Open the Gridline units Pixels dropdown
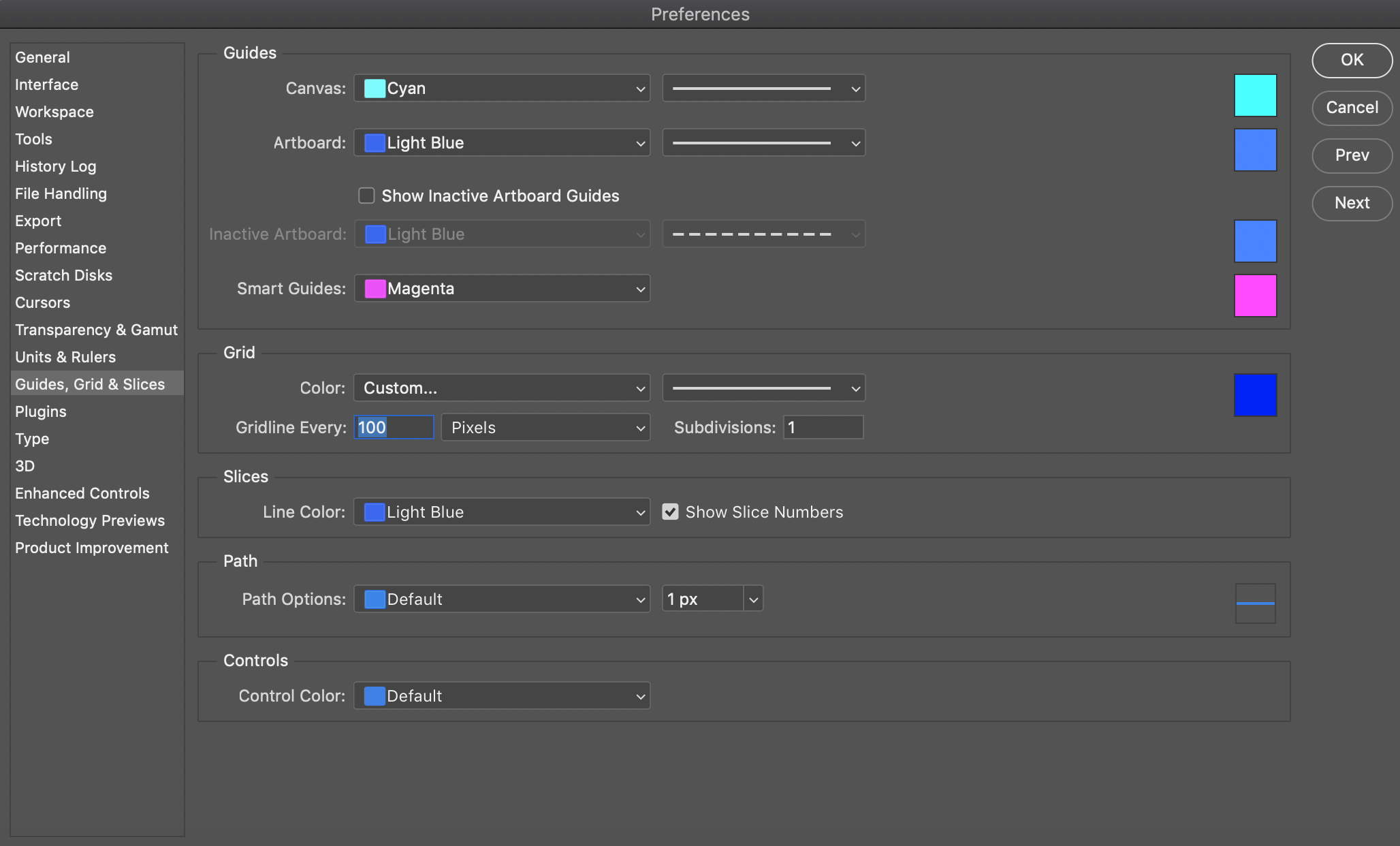 [545, 428]
